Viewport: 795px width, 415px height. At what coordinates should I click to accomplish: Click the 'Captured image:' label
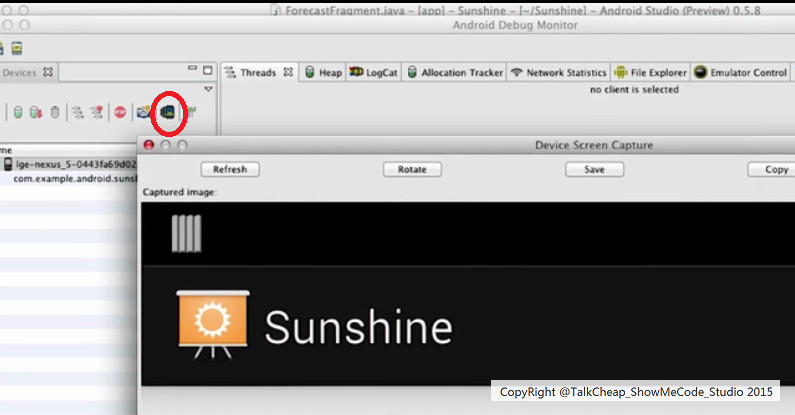[179, 192]
